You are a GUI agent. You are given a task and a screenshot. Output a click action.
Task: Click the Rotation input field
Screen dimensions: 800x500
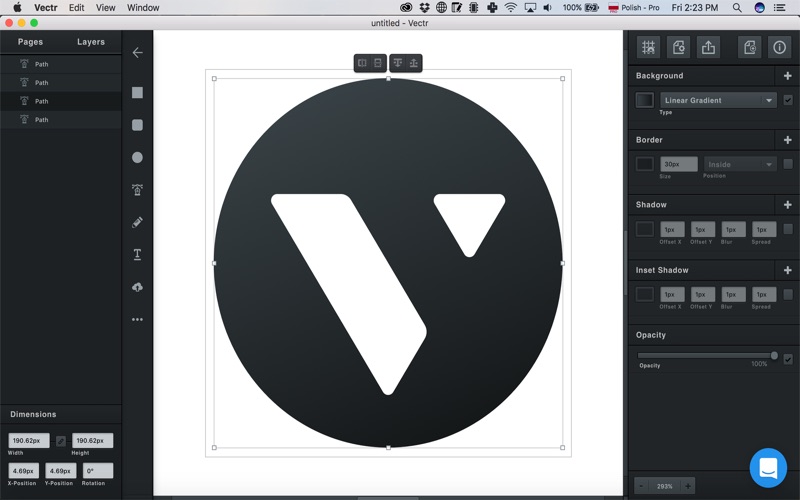[97, 471]
